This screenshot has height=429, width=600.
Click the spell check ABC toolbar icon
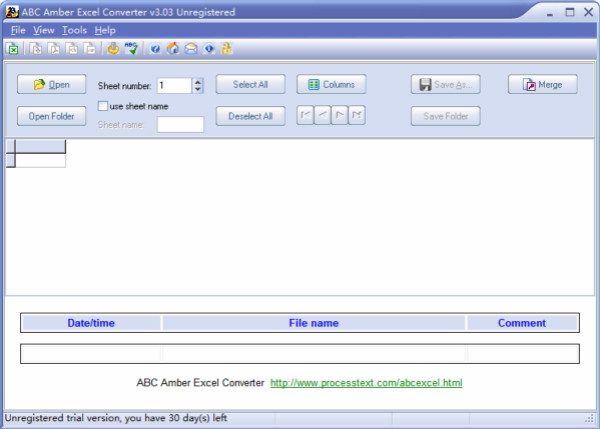[132, 48]
